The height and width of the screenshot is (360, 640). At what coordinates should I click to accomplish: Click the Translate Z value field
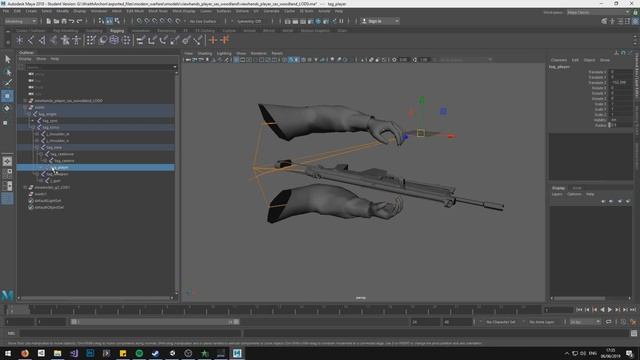click(x=620, y=82)
